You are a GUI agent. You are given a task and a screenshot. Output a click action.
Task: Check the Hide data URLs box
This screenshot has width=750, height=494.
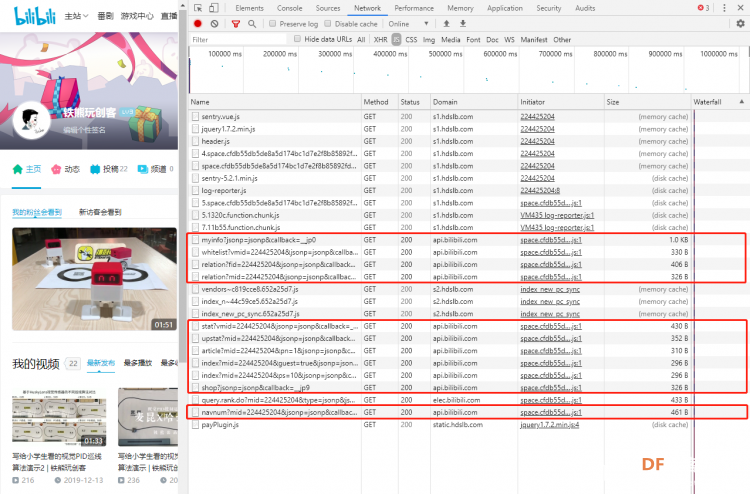point(298,39)
